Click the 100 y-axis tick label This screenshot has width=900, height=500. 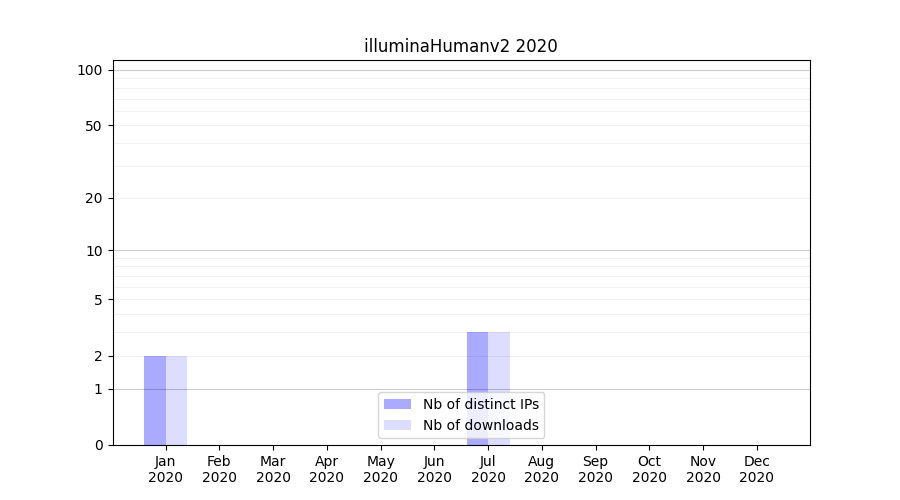tap(90, 70)
